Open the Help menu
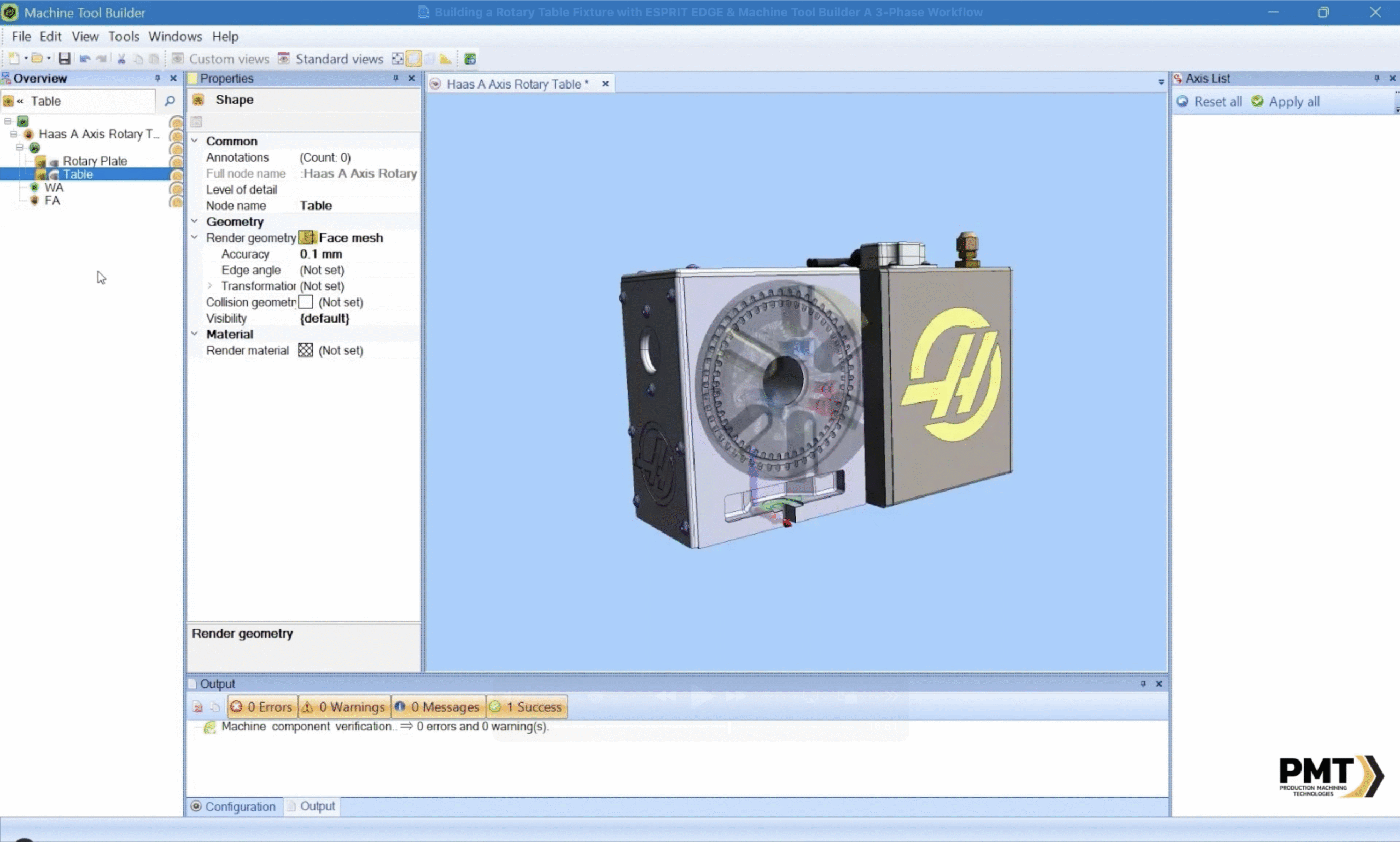Screen dimensions: 1400x842 [x=225, y=36]
